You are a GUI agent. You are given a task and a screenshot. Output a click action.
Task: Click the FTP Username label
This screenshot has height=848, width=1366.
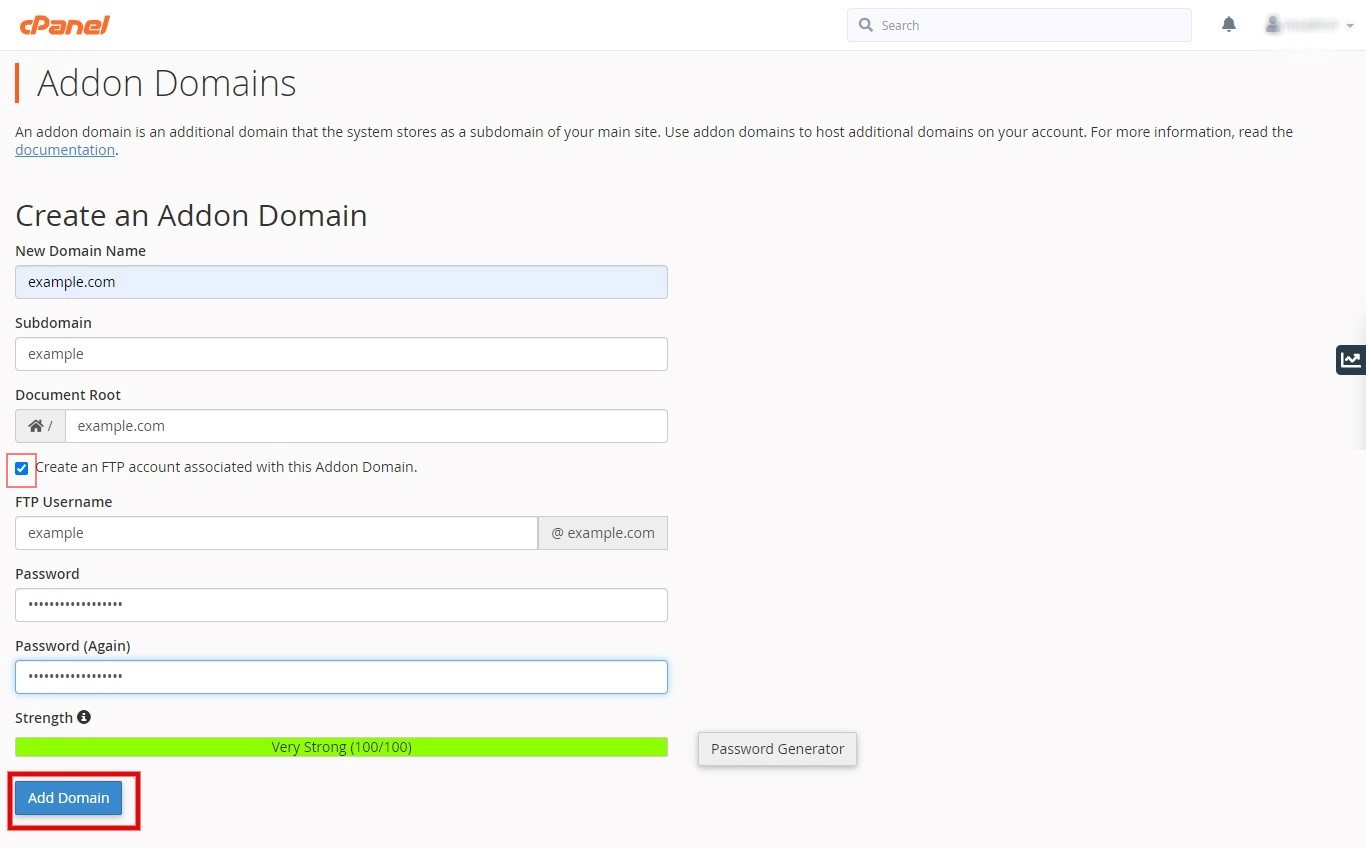coord(63,502)
